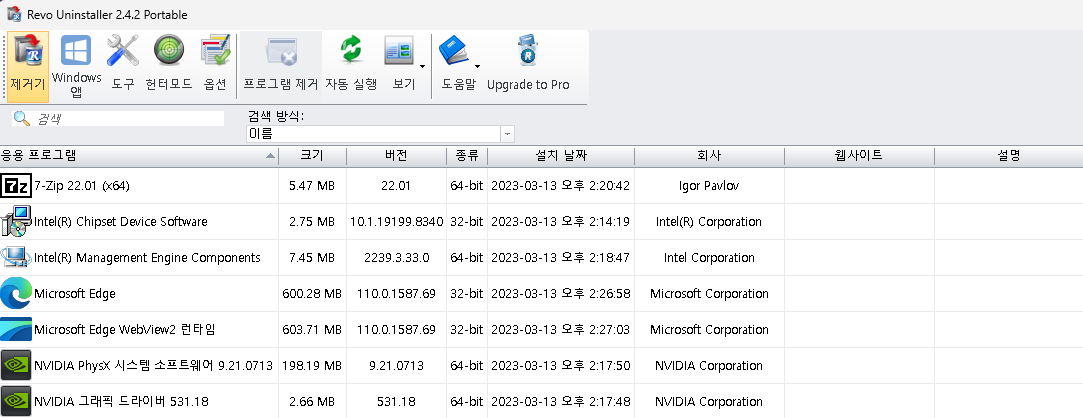Click version 10.1.19199.8340 cell
The image size is (1083, 418).
point(396,222)
